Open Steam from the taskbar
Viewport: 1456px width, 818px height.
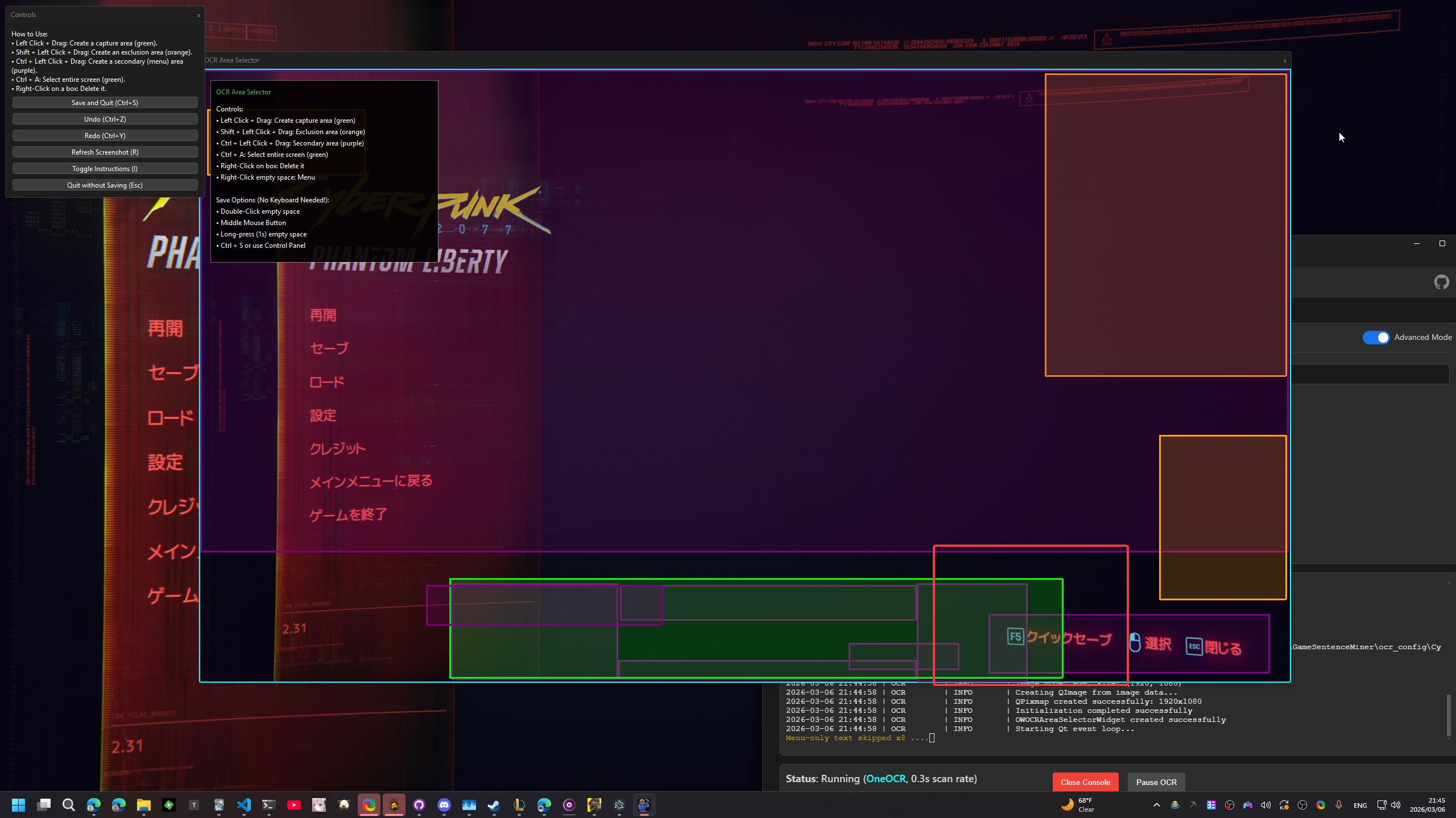(x=494, y=804)
